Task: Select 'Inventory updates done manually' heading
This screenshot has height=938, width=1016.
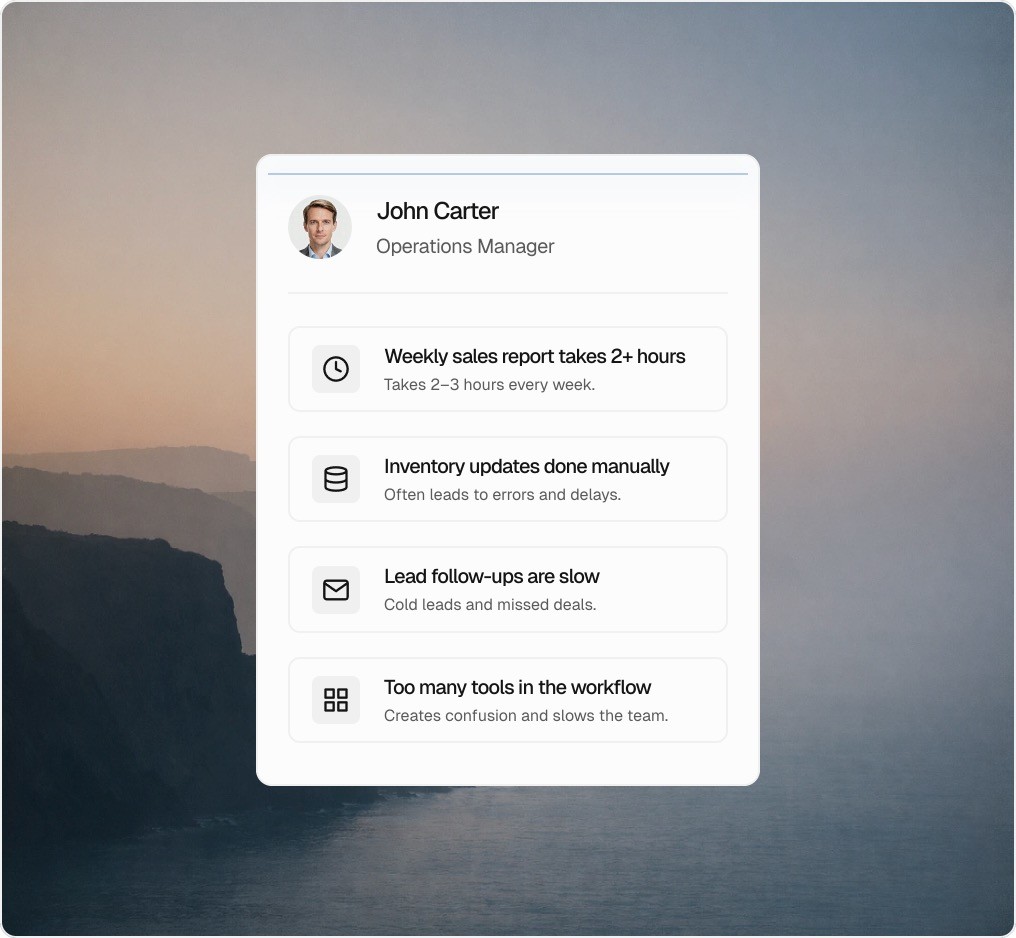Action: (x=526, y=466)
